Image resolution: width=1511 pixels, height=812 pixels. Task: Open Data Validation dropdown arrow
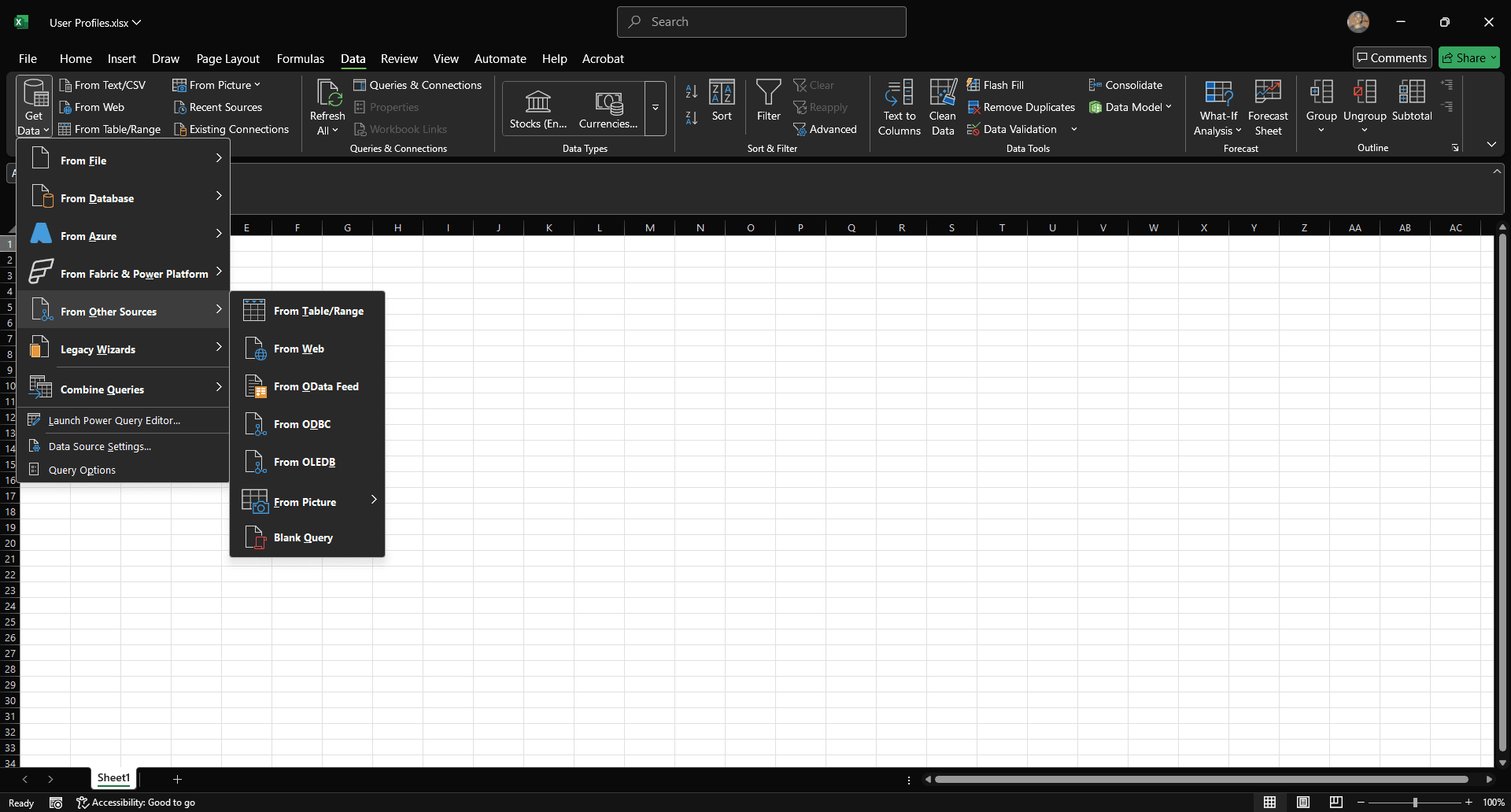tap(1074, 129)
